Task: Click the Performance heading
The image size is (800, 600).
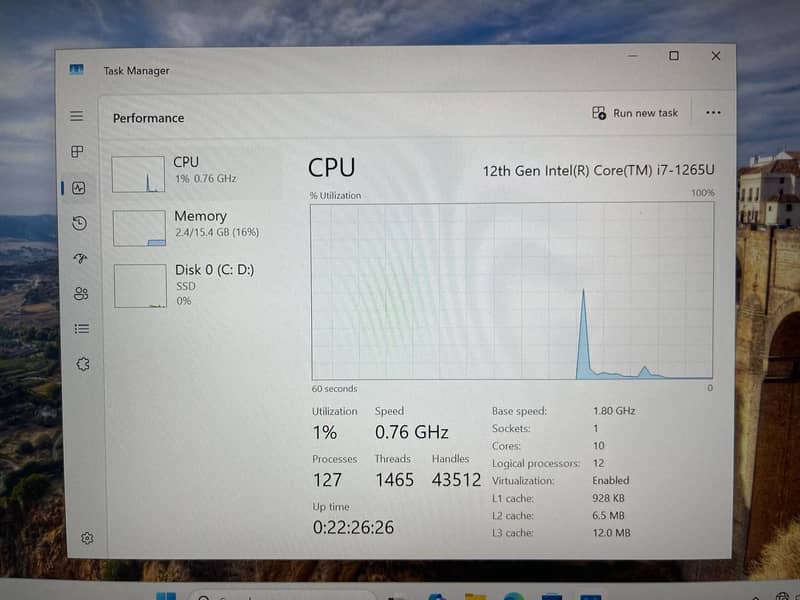Action: click(x=148, y=118)
